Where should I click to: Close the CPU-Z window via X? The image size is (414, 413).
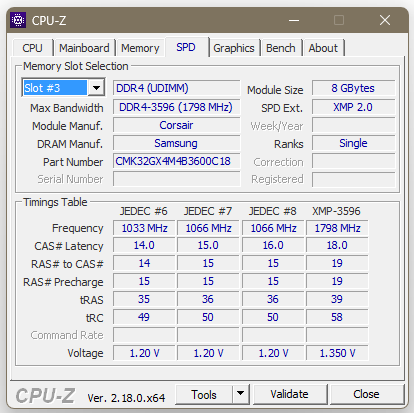[x=385, y=20]
